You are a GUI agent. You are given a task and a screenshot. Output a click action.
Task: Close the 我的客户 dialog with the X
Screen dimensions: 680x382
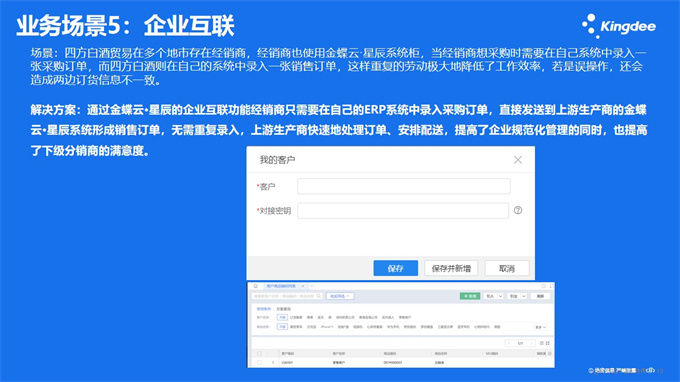pos(518,160)
